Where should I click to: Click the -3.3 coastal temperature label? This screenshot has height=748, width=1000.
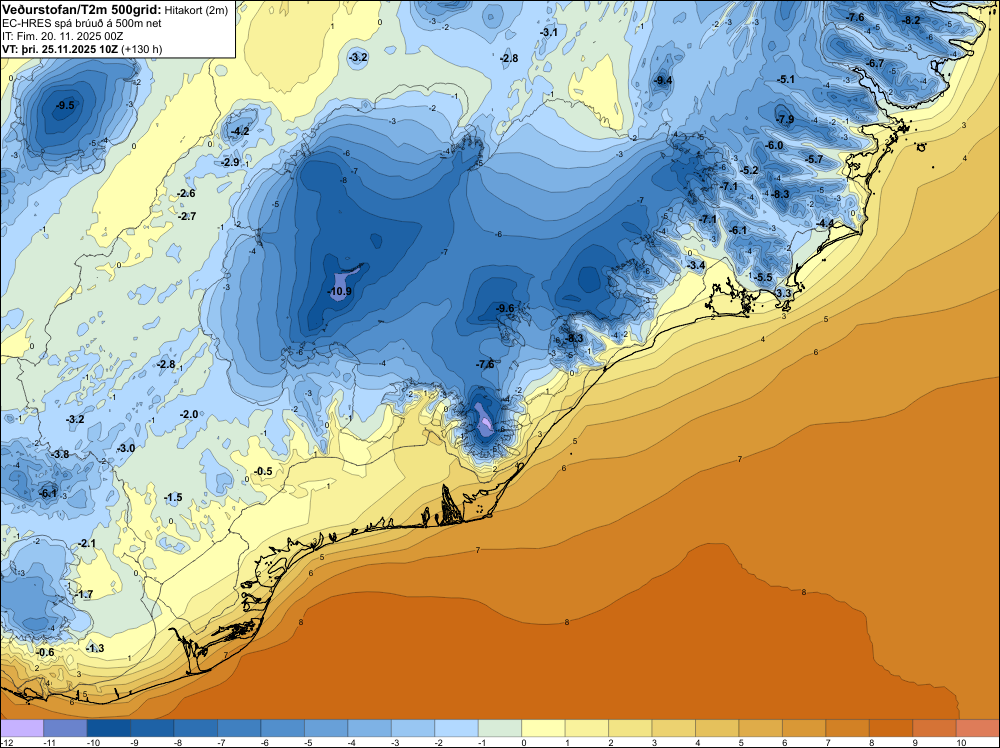tap(783, 293)
